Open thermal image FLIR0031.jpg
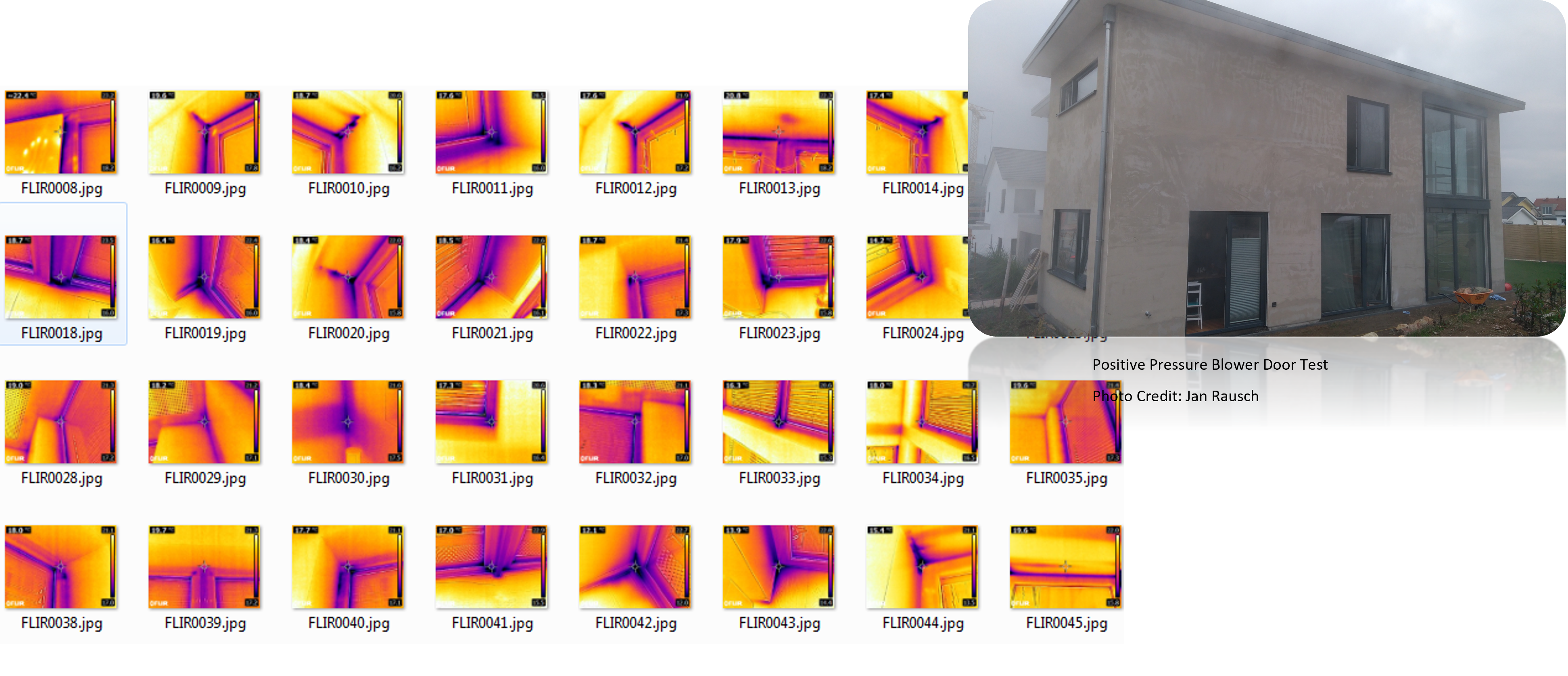This screenshot has height=676, width=1568. click(x=492, y=422)
